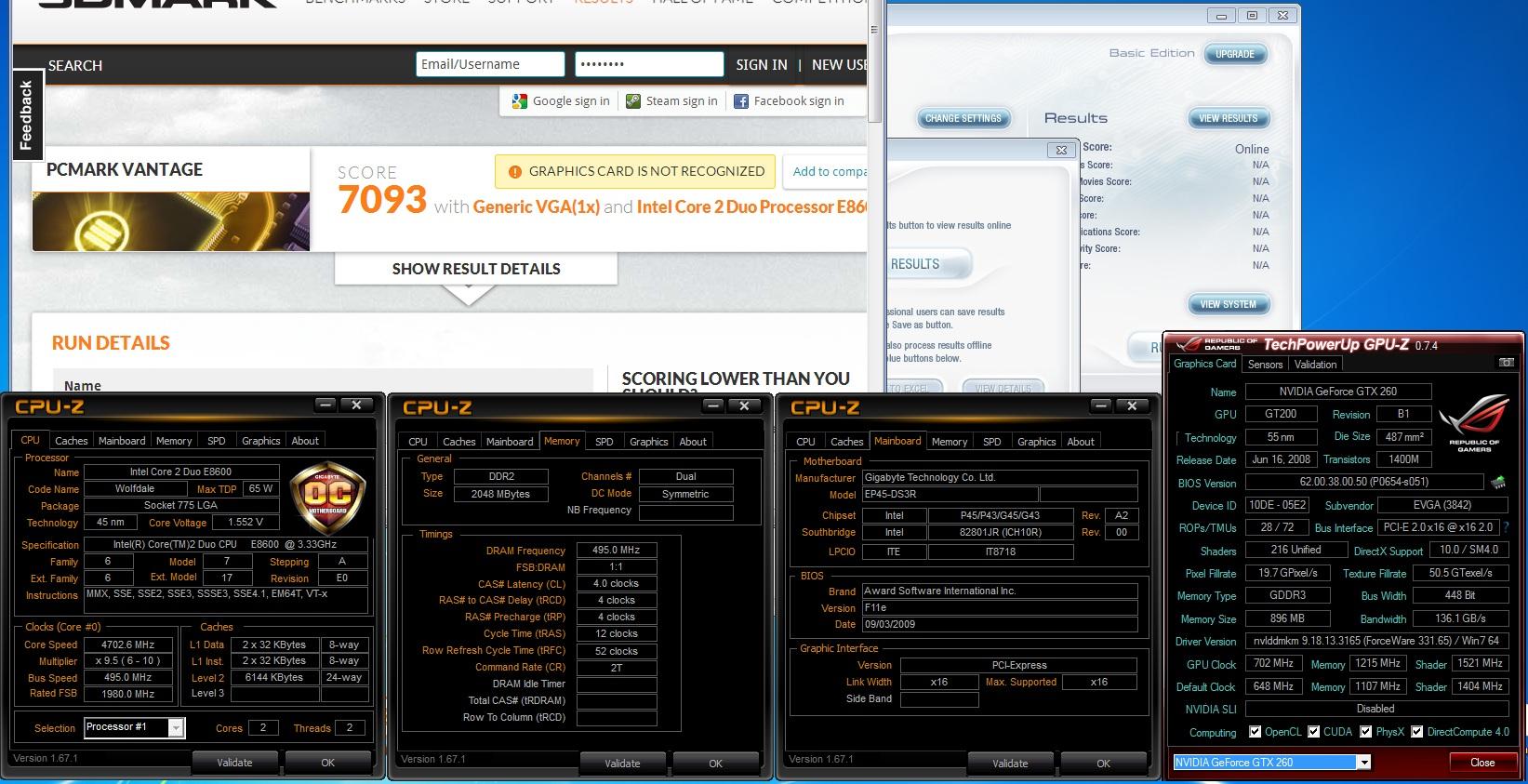Open Caches tab in CPU-Z CPU window
Viewport: 1528px width, 784px height.
[71, 441]
